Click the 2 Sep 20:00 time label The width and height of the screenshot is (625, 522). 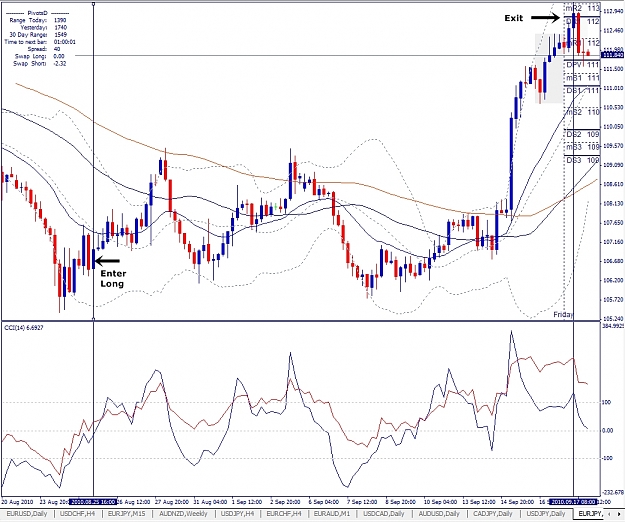(x=285, y=502)
